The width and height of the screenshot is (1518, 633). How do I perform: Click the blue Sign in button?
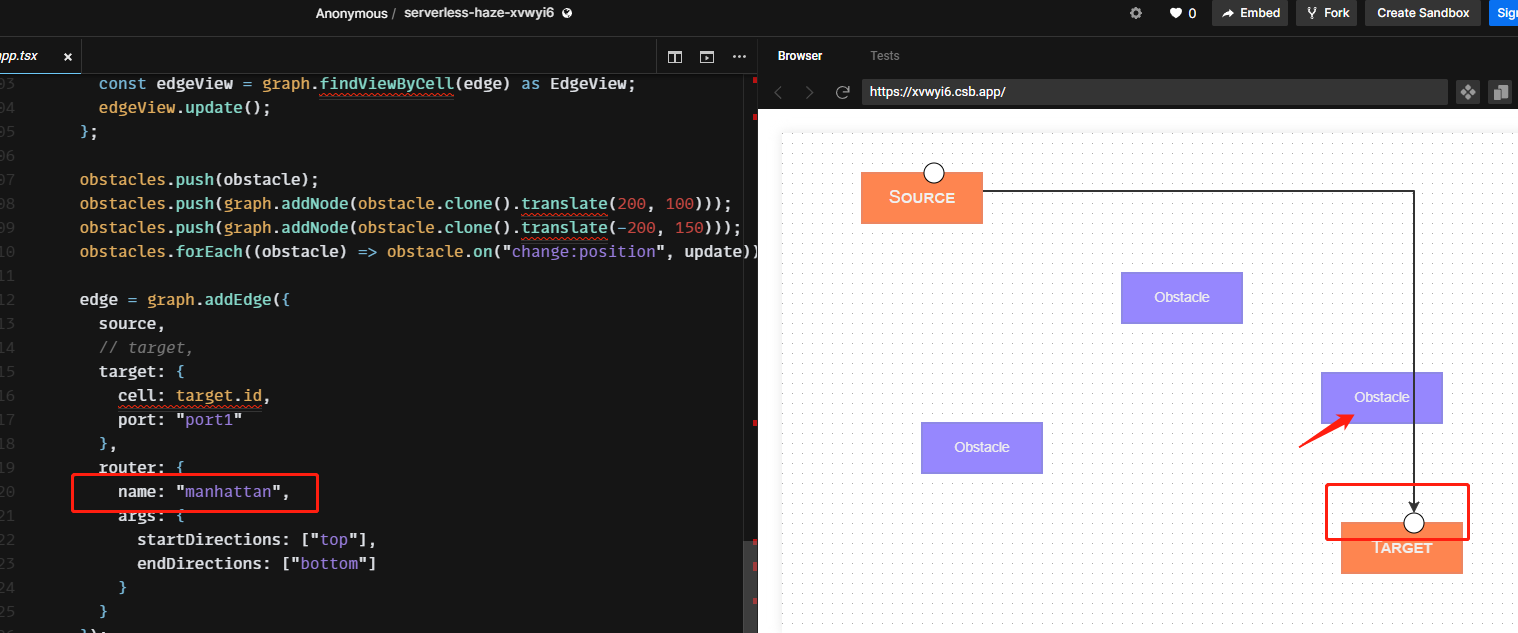1504,13
